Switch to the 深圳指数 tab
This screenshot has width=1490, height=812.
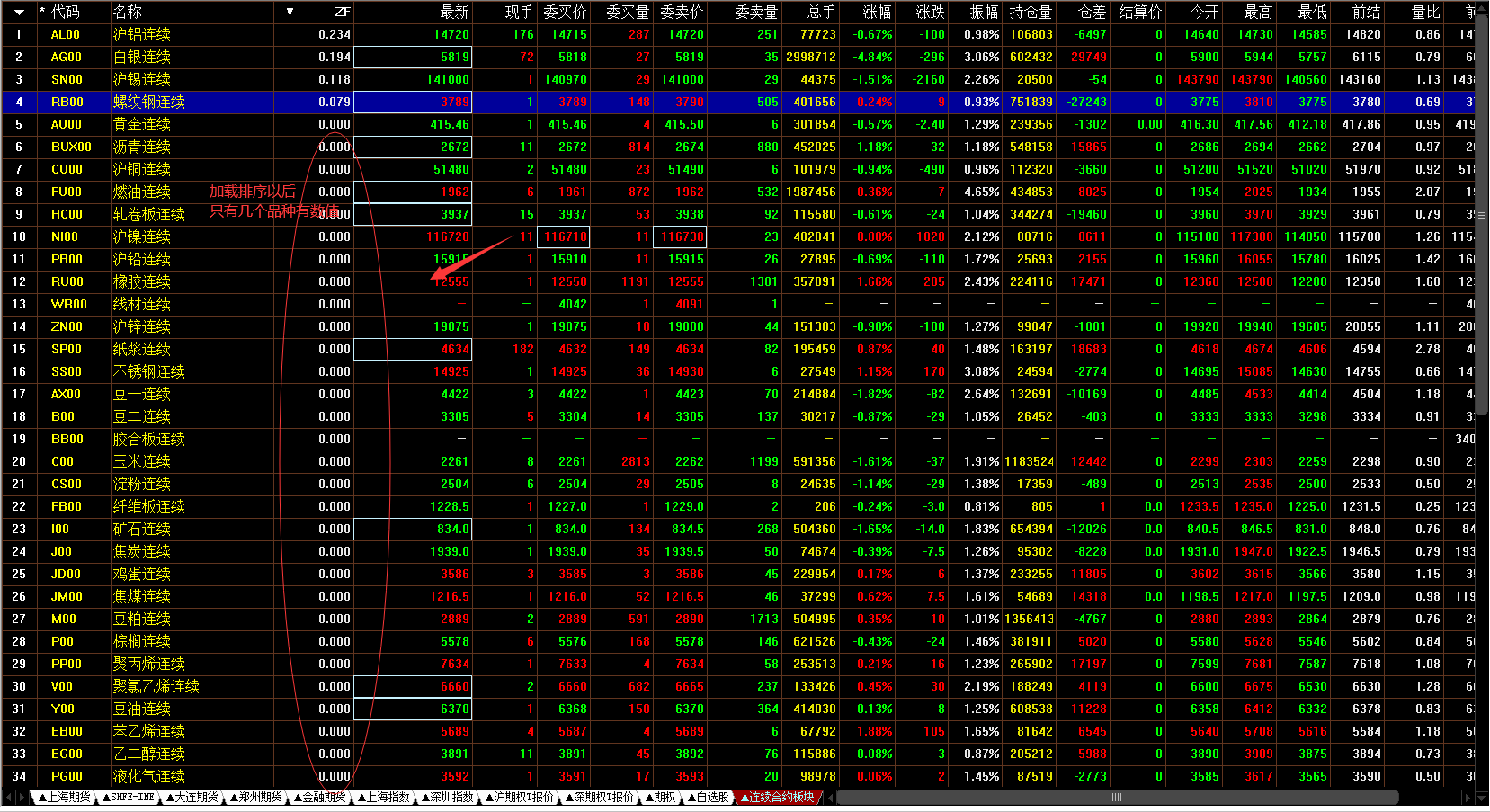point(447,797)
